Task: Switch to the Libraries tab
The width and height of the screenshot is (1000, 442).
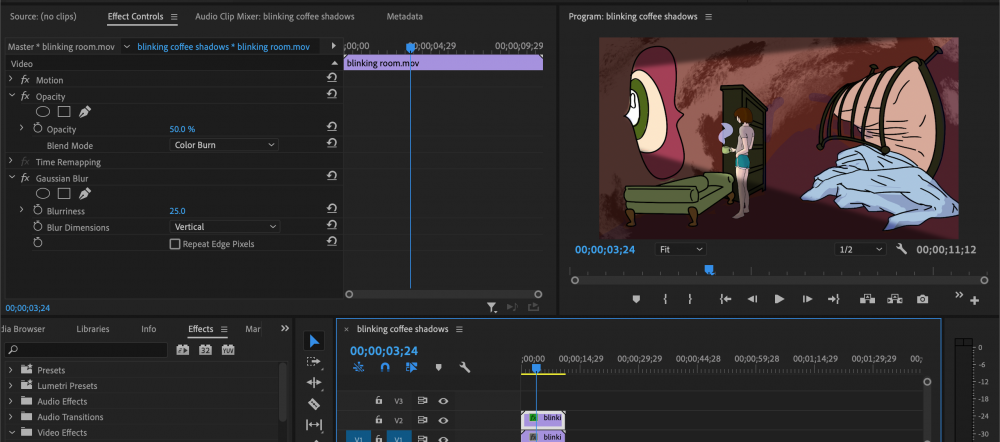Action: tap(92, 329)
